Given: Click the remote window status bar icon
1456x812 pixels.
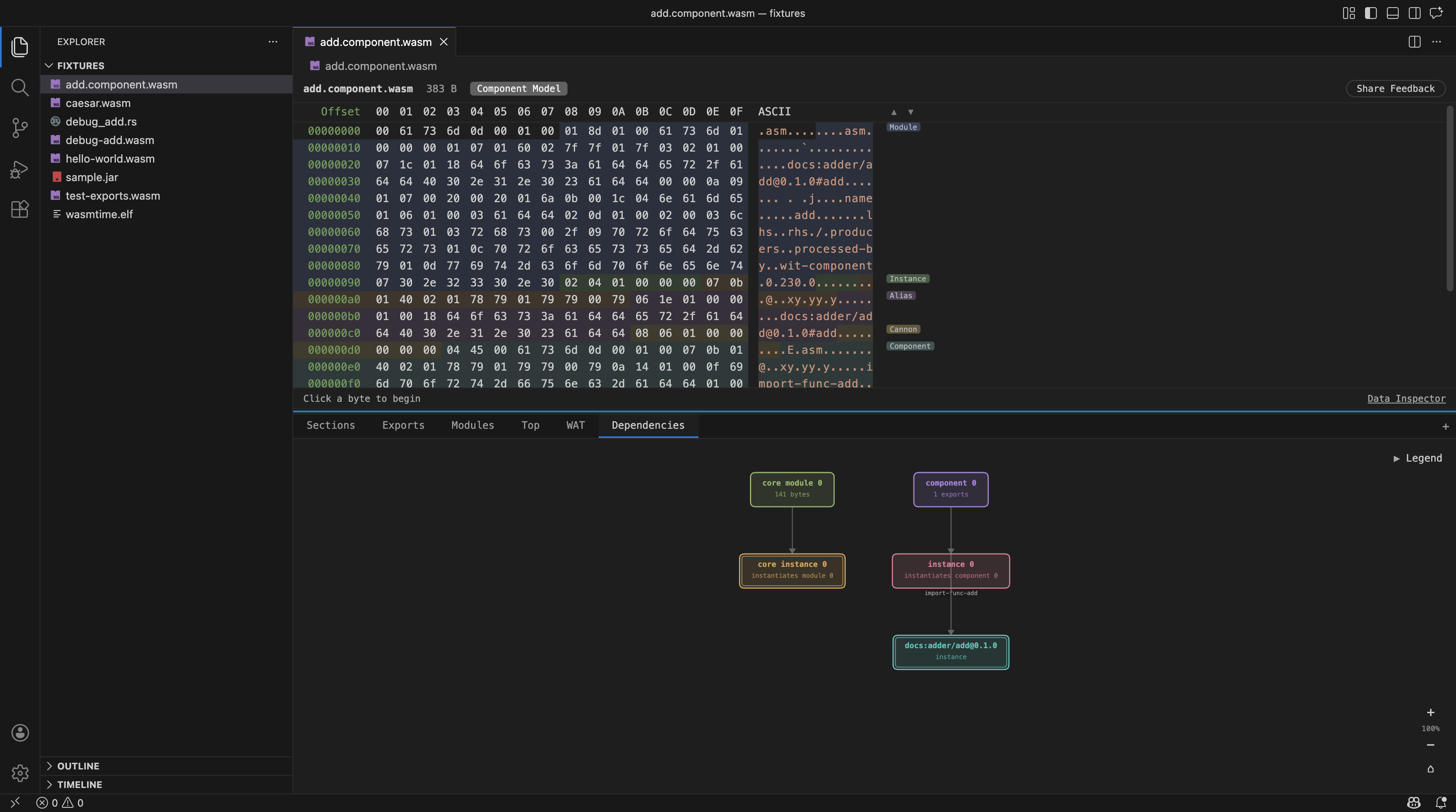Looking at the screenshot, I should coord(15,802).
